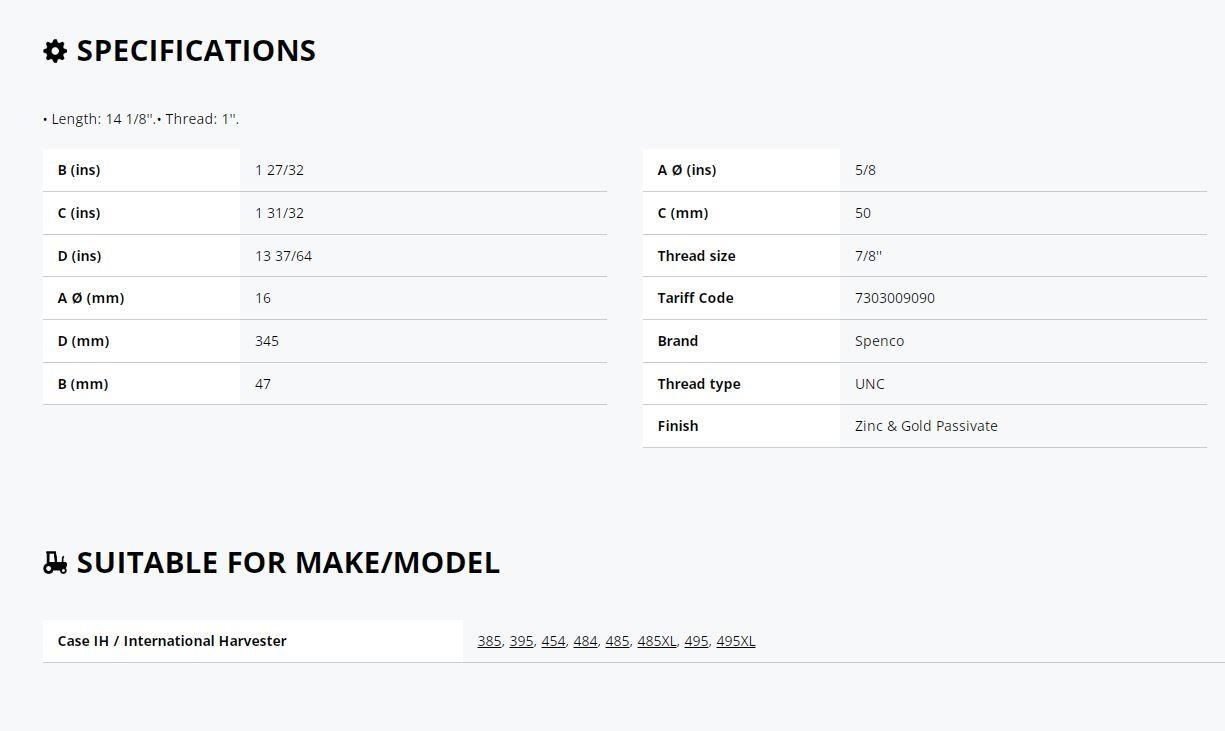This screenshot has width=1225, height=731.
Task: Click the Thread type value UNC
Action: [x=870, y=384]
